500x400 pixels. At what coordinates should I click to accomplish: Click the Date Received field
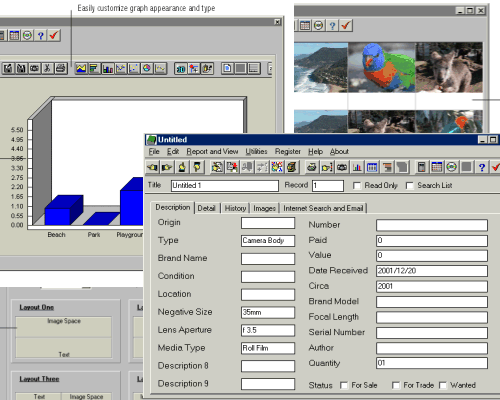tap(432, 271)
